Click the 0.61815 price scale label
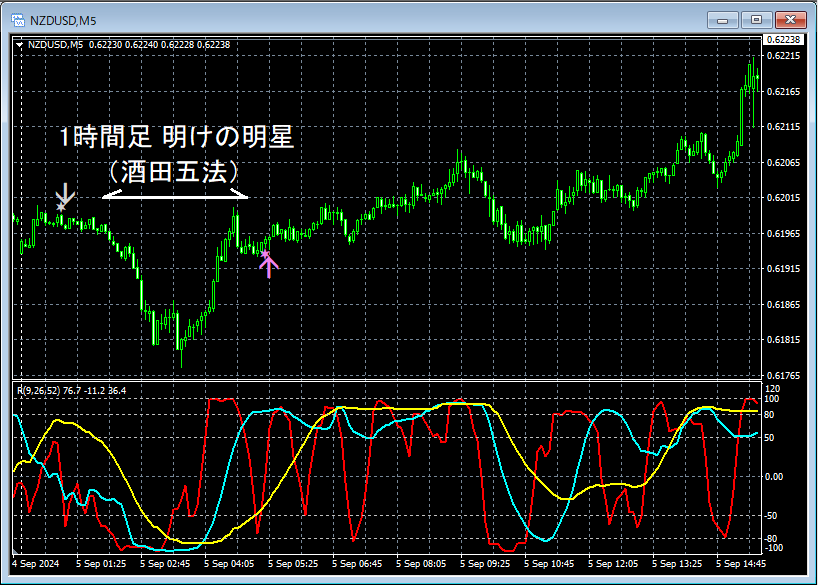The width and height of the screenshot is (819, 585). click(x=785, y=340)
